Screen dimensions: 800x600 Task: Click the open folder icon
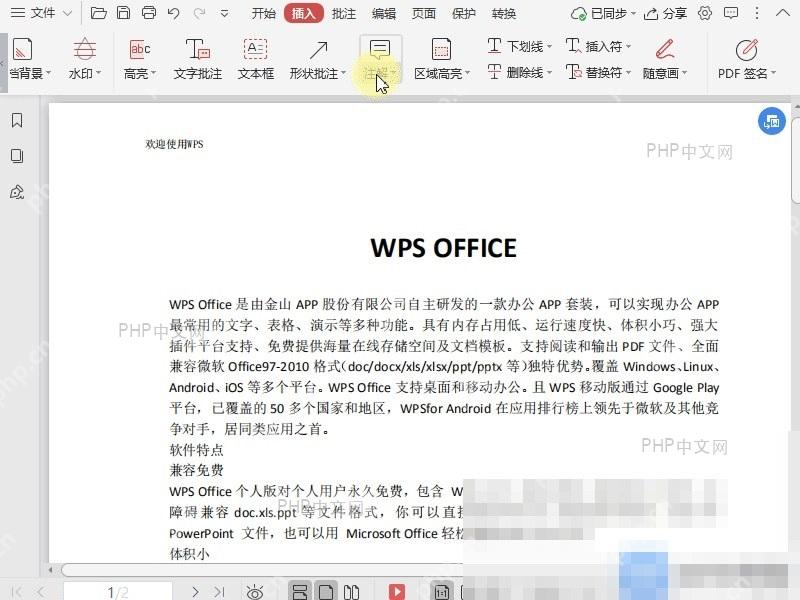click(x=98, y=13)
